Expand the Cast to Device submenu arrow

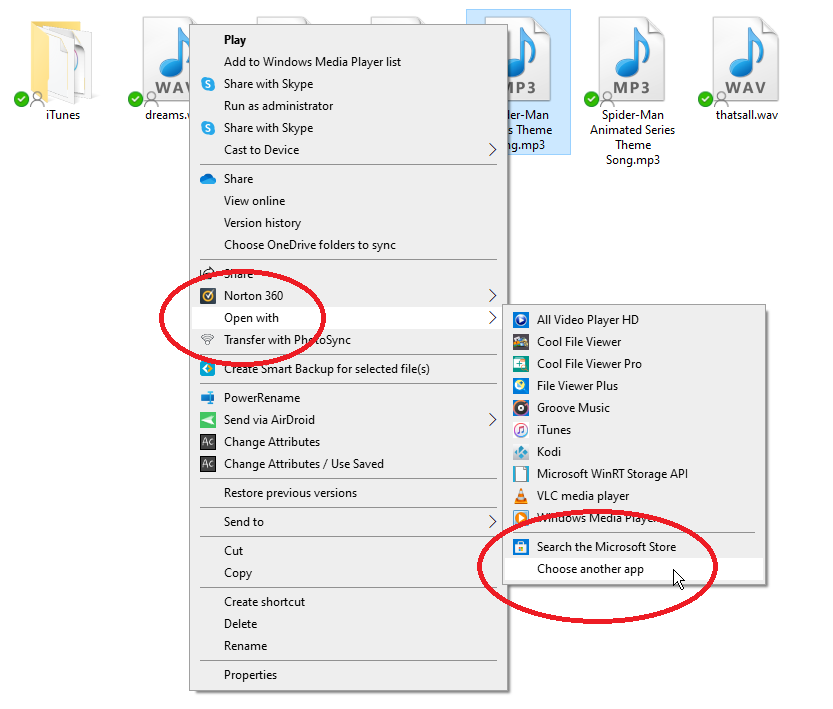tap(492, 150)
